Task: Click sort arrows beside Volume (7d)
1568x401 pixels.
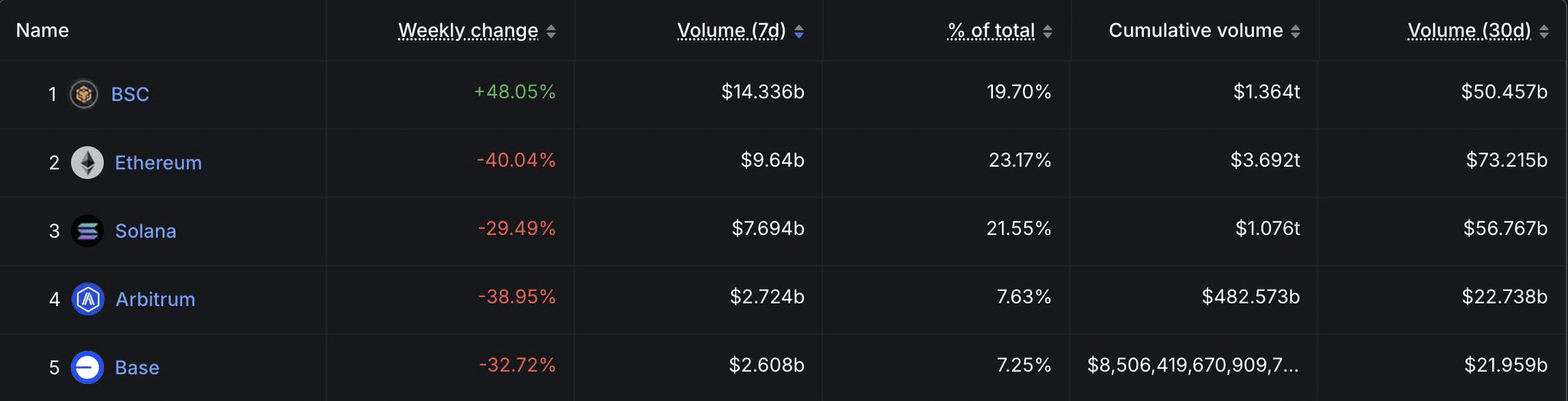Action: (799, 31)
